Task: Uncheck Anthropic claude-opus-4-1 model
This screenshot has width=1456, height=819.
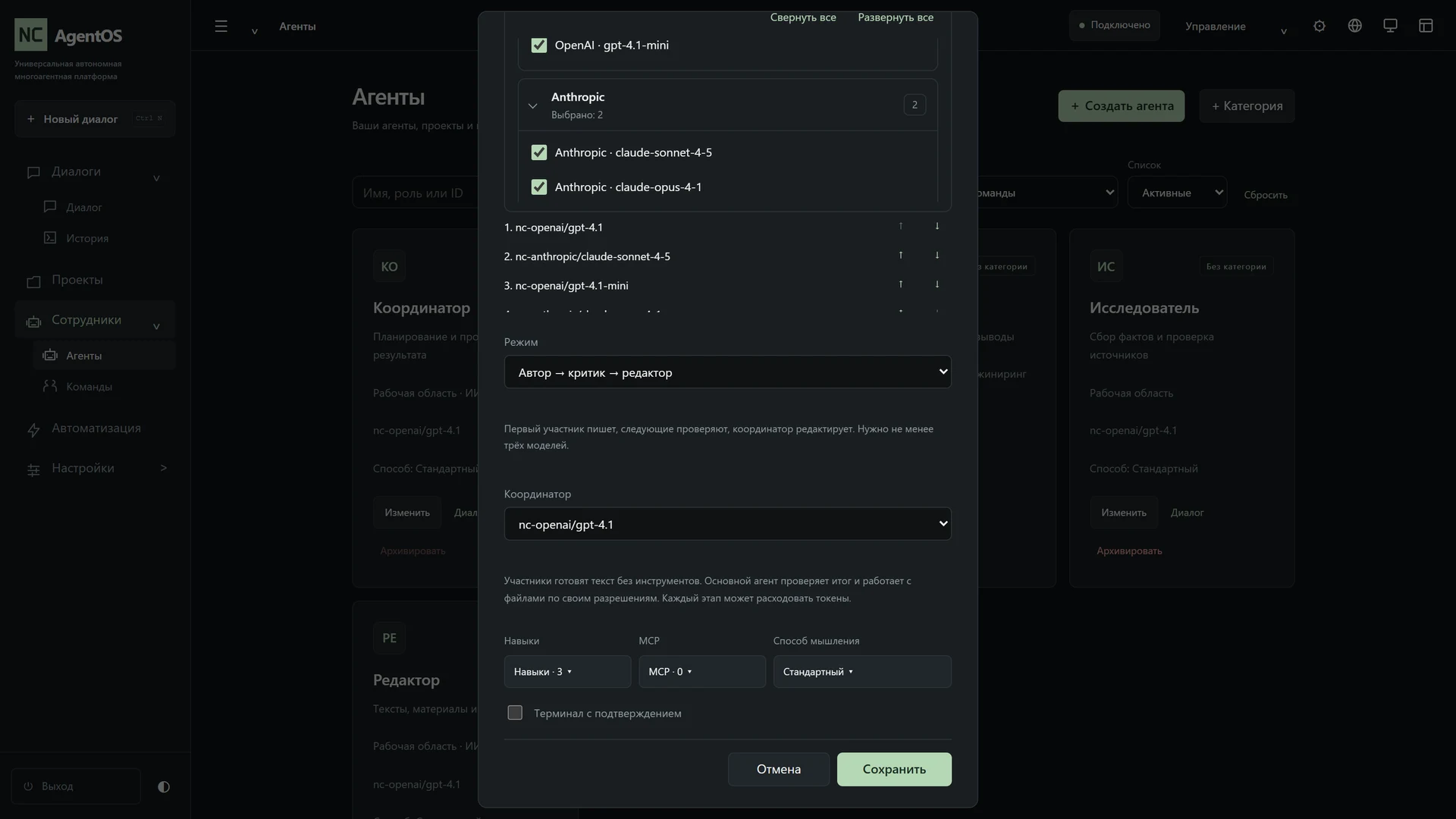Action: [x=539, y=187]
